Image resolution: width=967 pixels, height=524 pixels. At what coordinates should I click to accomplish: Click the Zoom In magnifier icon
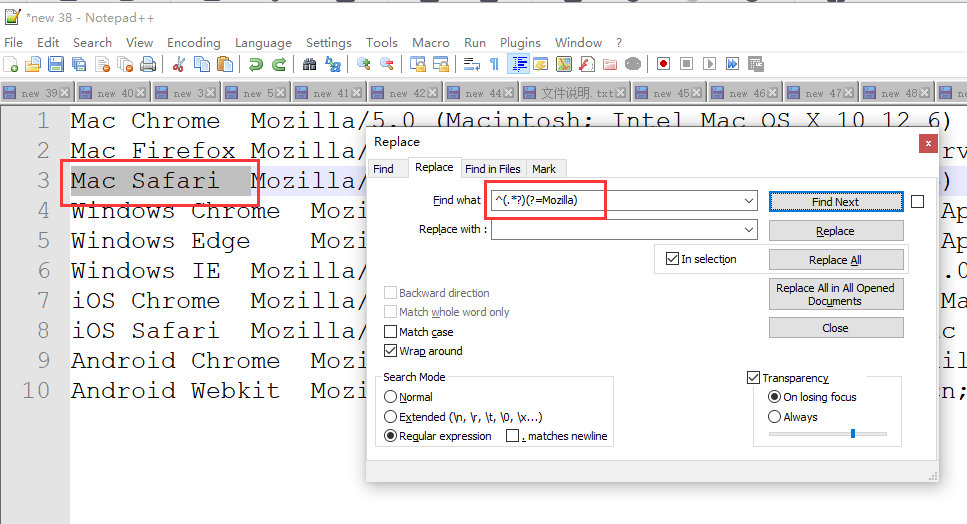tap(364, 64)
